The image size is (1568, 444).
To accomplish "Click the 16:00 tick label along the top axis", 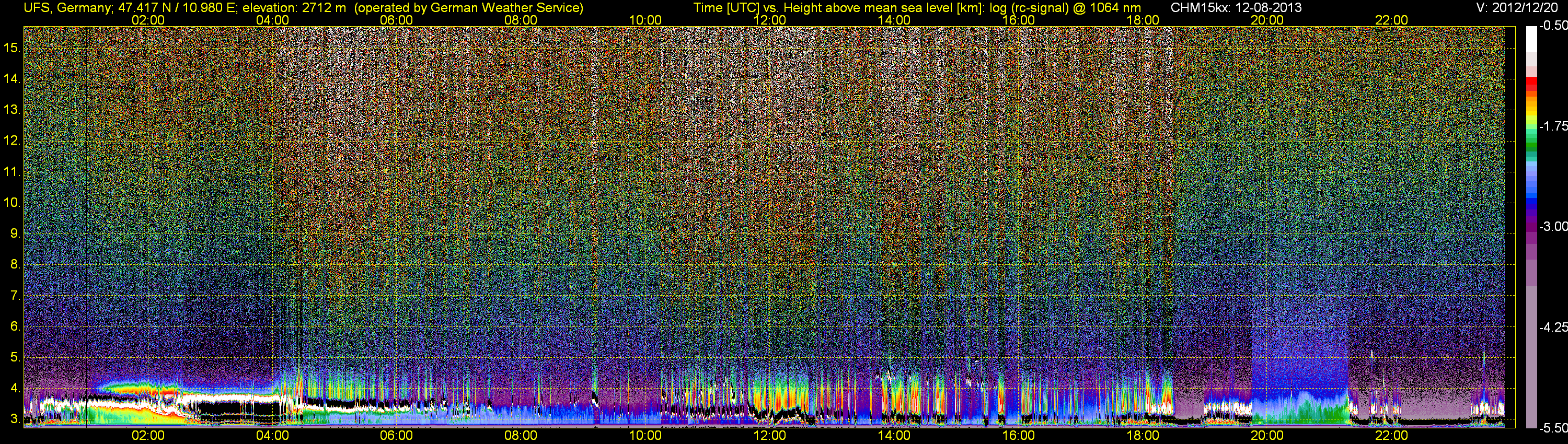I will pyautogui.click(x=1018, y=20).
